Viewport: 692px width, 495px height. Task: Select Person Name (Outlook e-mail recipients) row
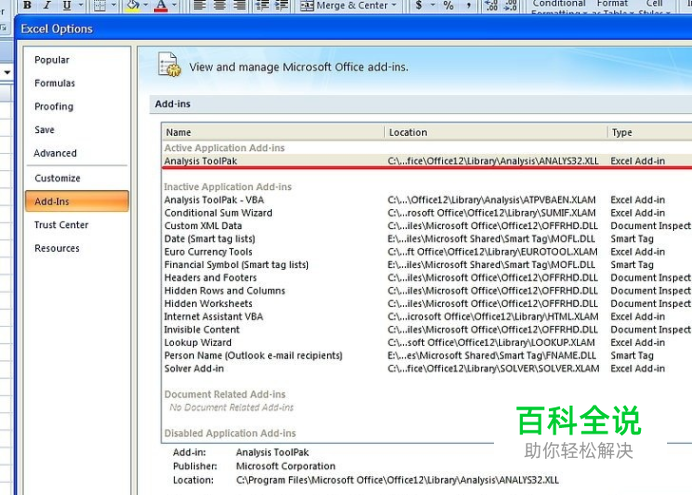click(427, 356)
